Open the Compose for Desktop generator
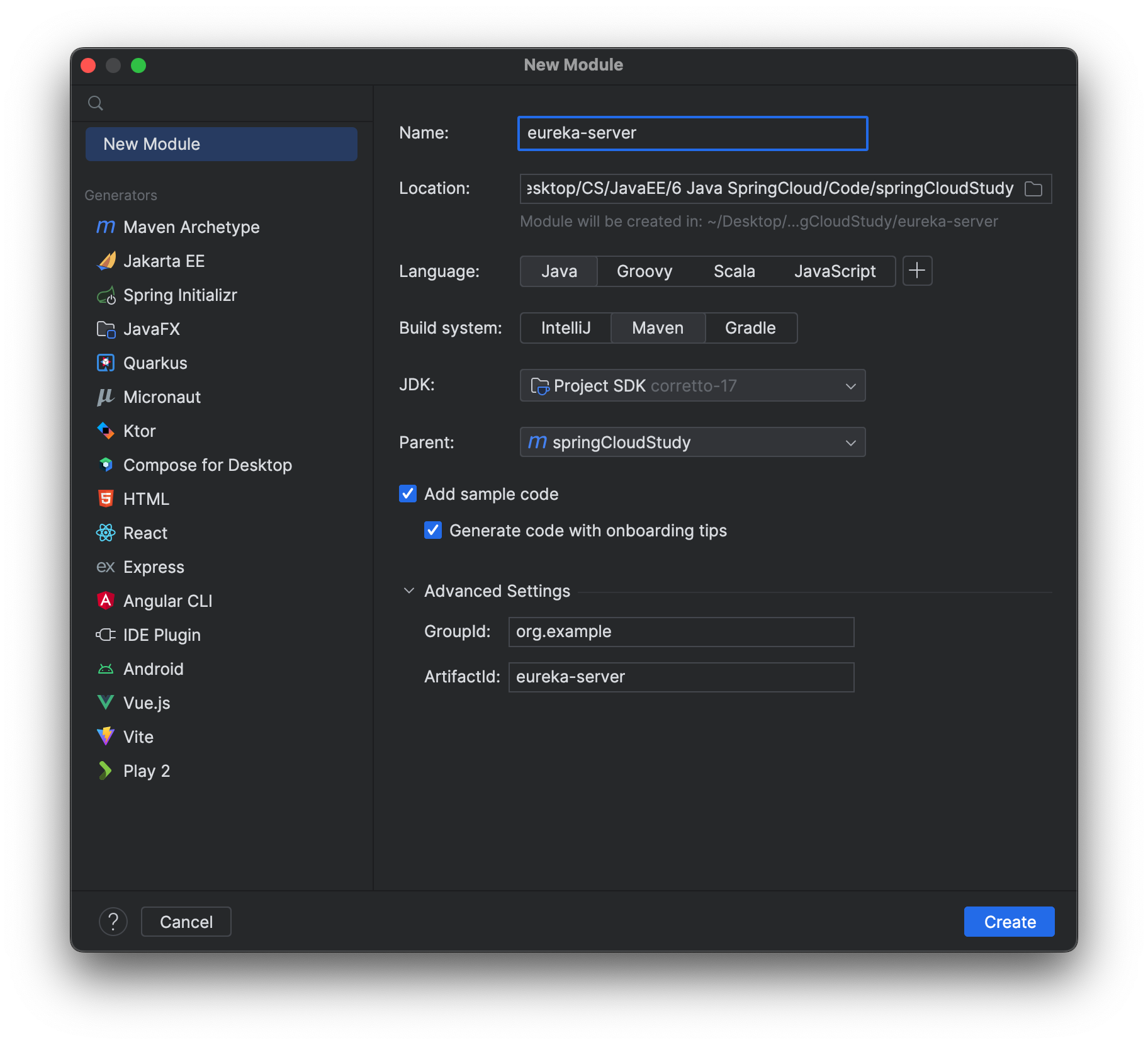This screenshot has height=1045, width=1148. point(208,465)
